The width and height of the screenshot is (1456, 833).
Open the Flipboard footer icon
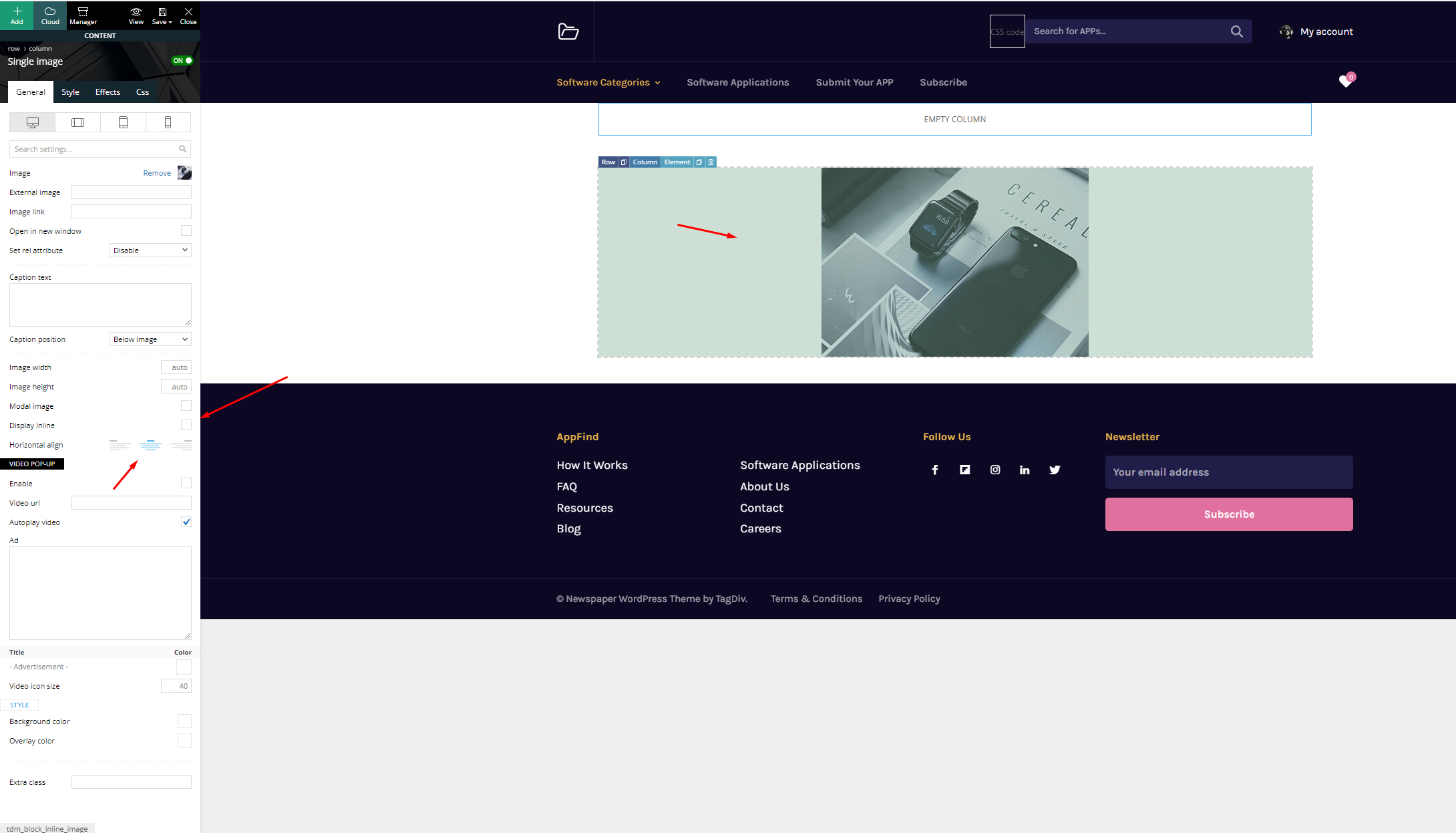click(x=965, y=470)
